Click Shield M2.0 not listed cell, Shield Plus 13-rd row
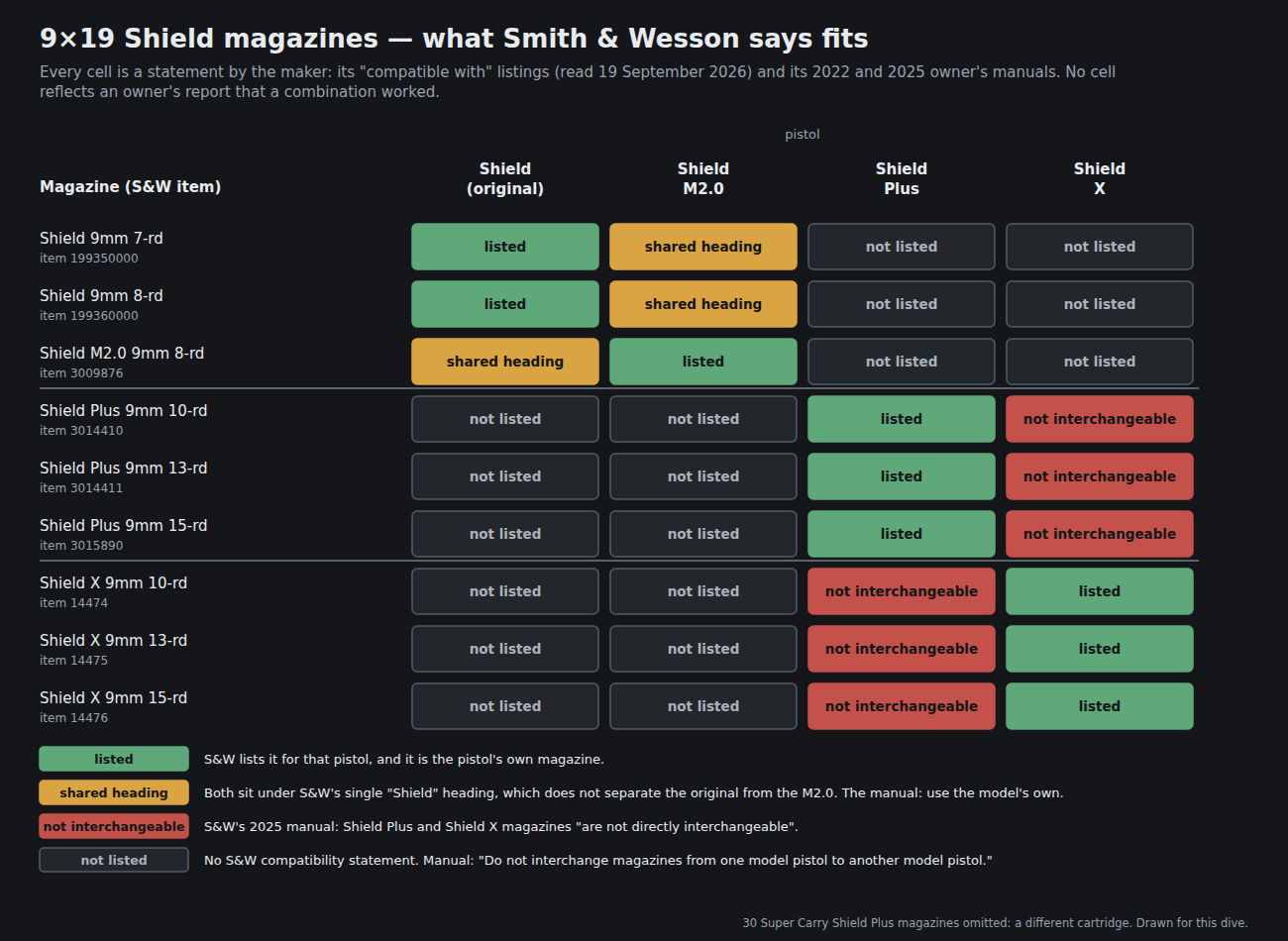 pyautogui.click(x=703, y=476)
